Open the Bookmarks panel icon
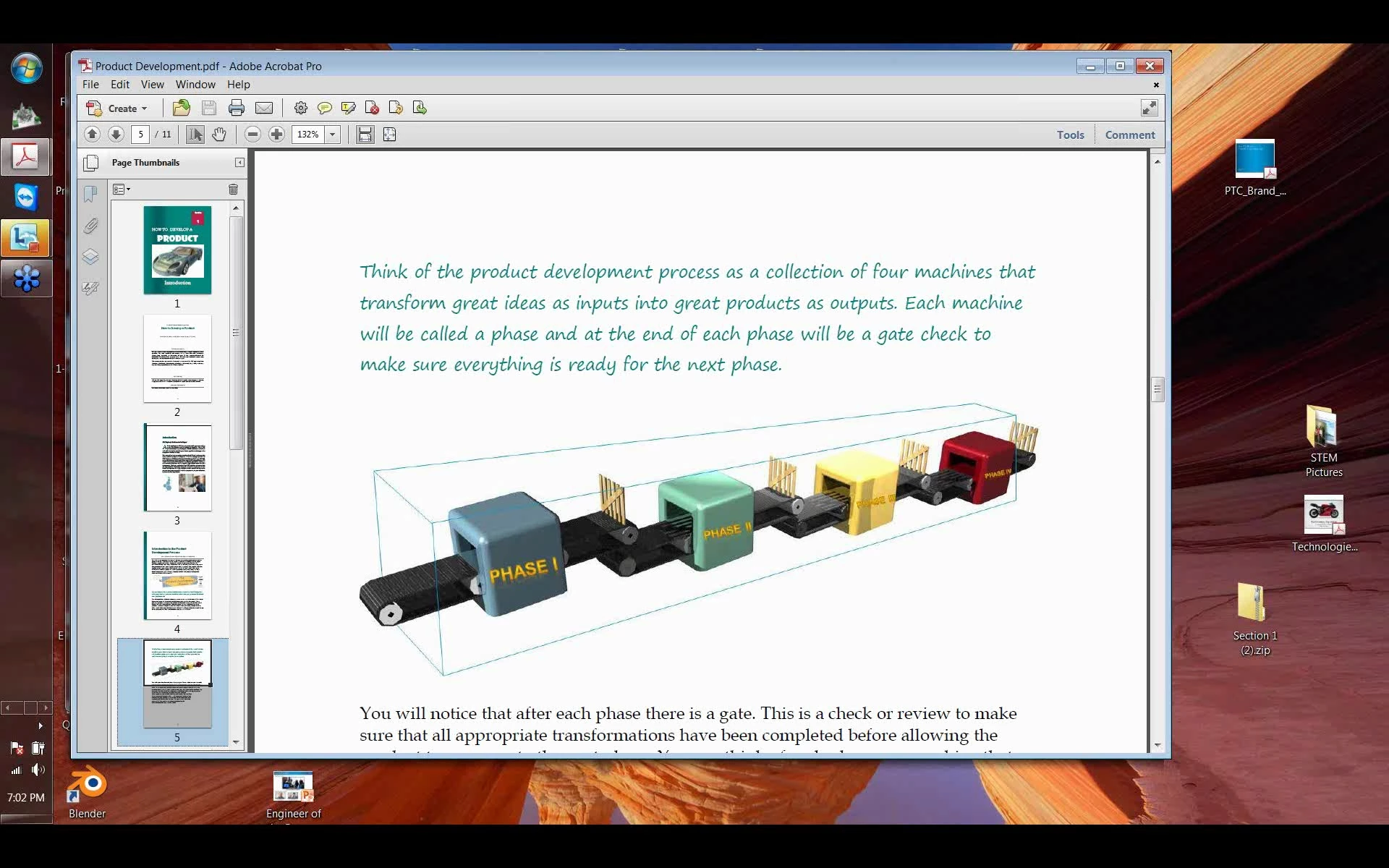This screenshot has width=1389, height=868. click(90, 194)
